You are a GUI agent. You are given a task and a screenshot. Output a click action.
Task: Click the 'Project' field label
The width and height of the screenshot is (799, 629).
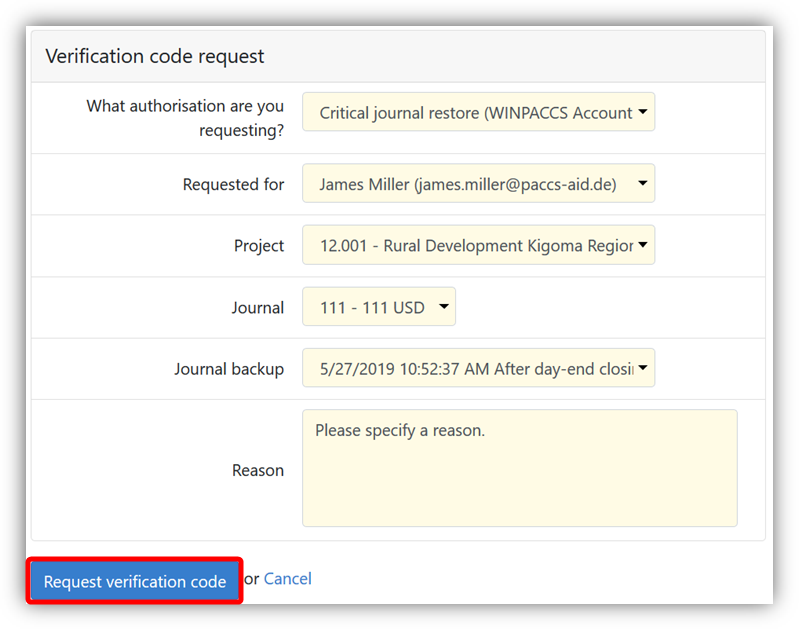(259, 246)
